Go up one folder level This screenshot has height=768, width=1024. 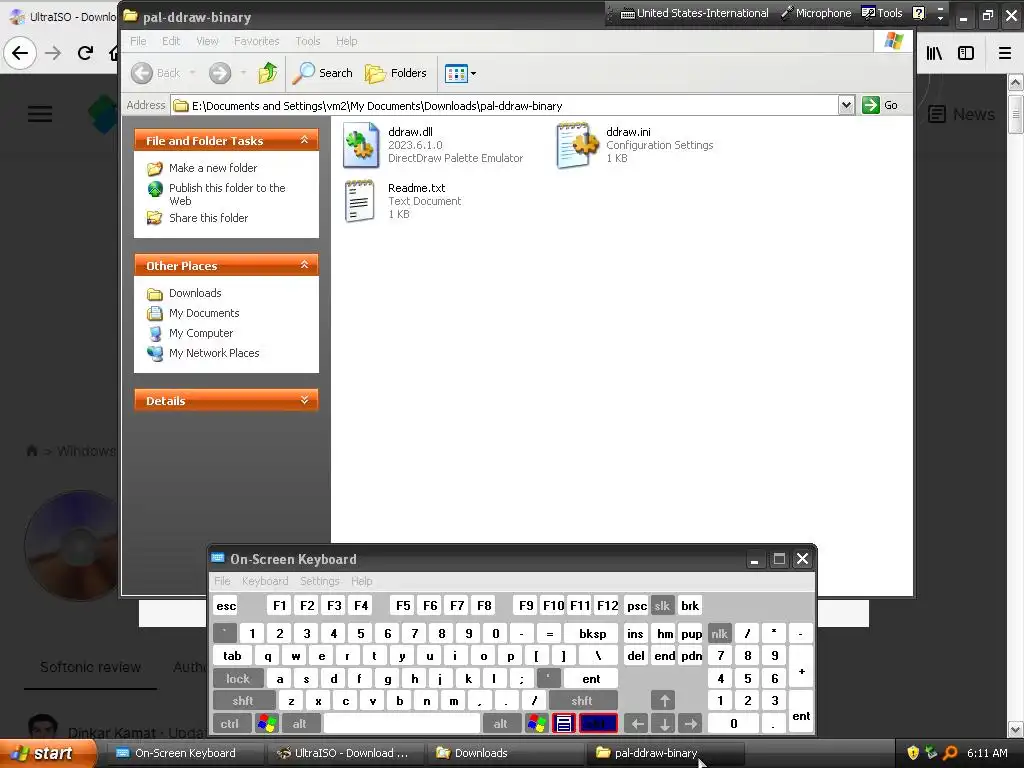[x=268, y=73]
